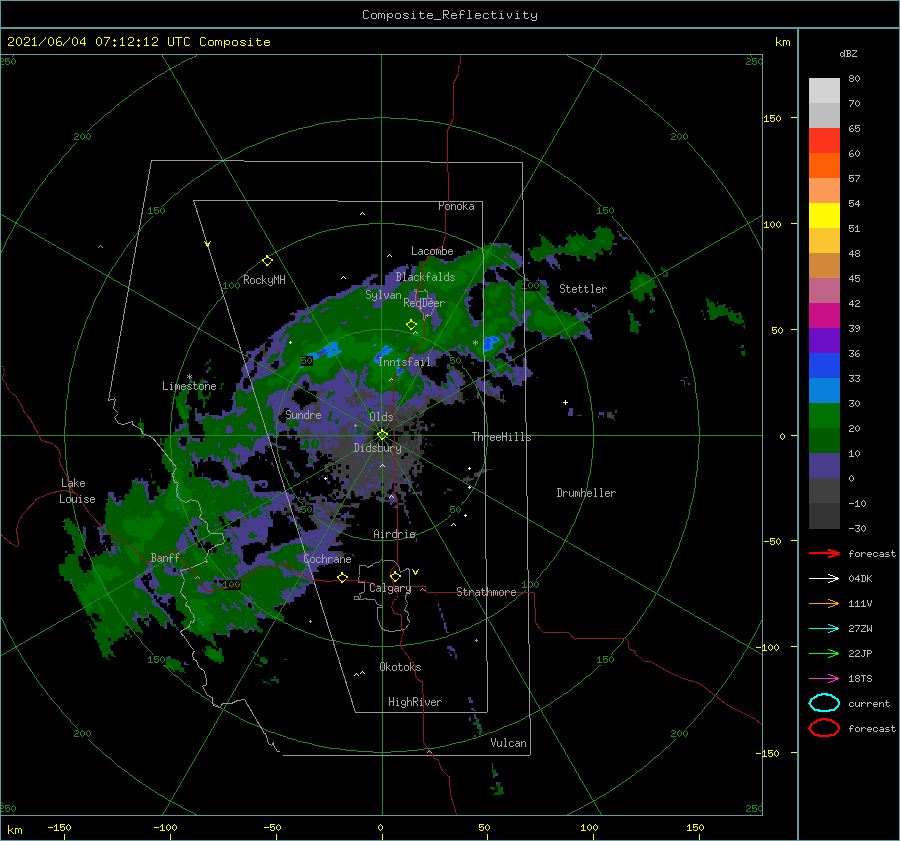Click the Stettler city label
The height and width of the screenshot is (841, 900).
(583, 289)
